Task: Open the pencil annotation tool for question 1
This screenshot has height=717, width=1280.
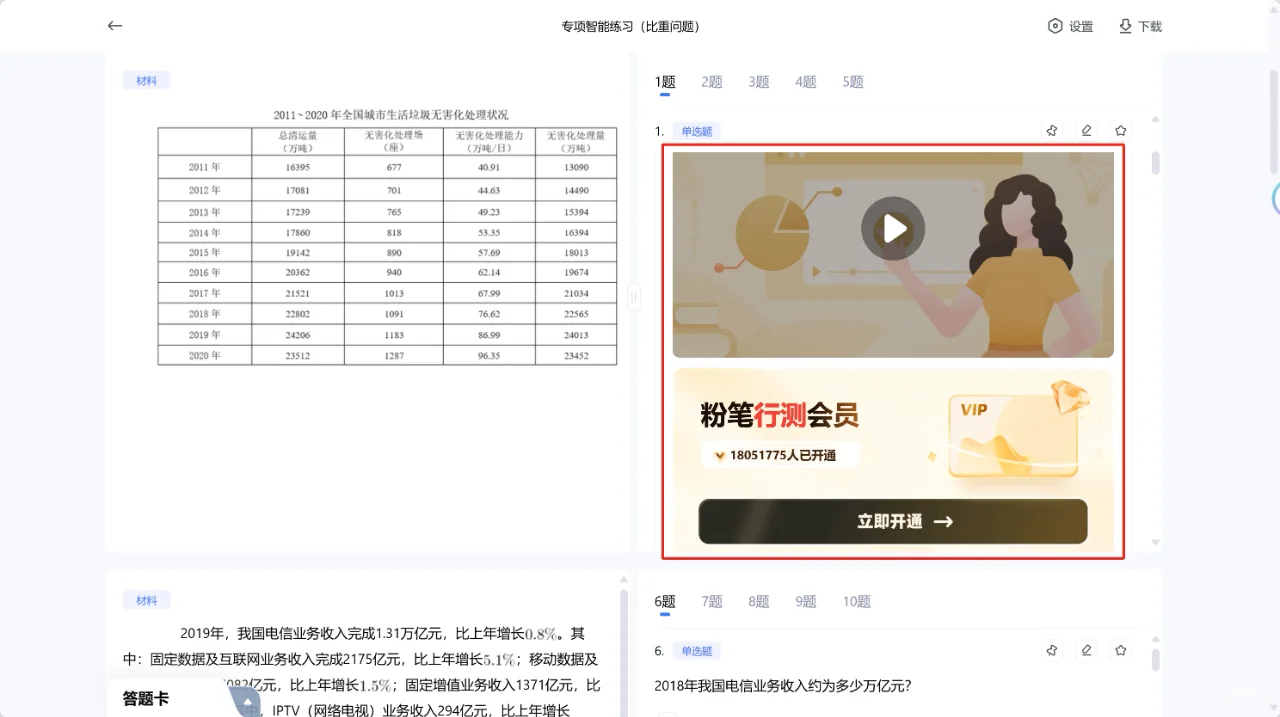Action: tap(1086, 130)
